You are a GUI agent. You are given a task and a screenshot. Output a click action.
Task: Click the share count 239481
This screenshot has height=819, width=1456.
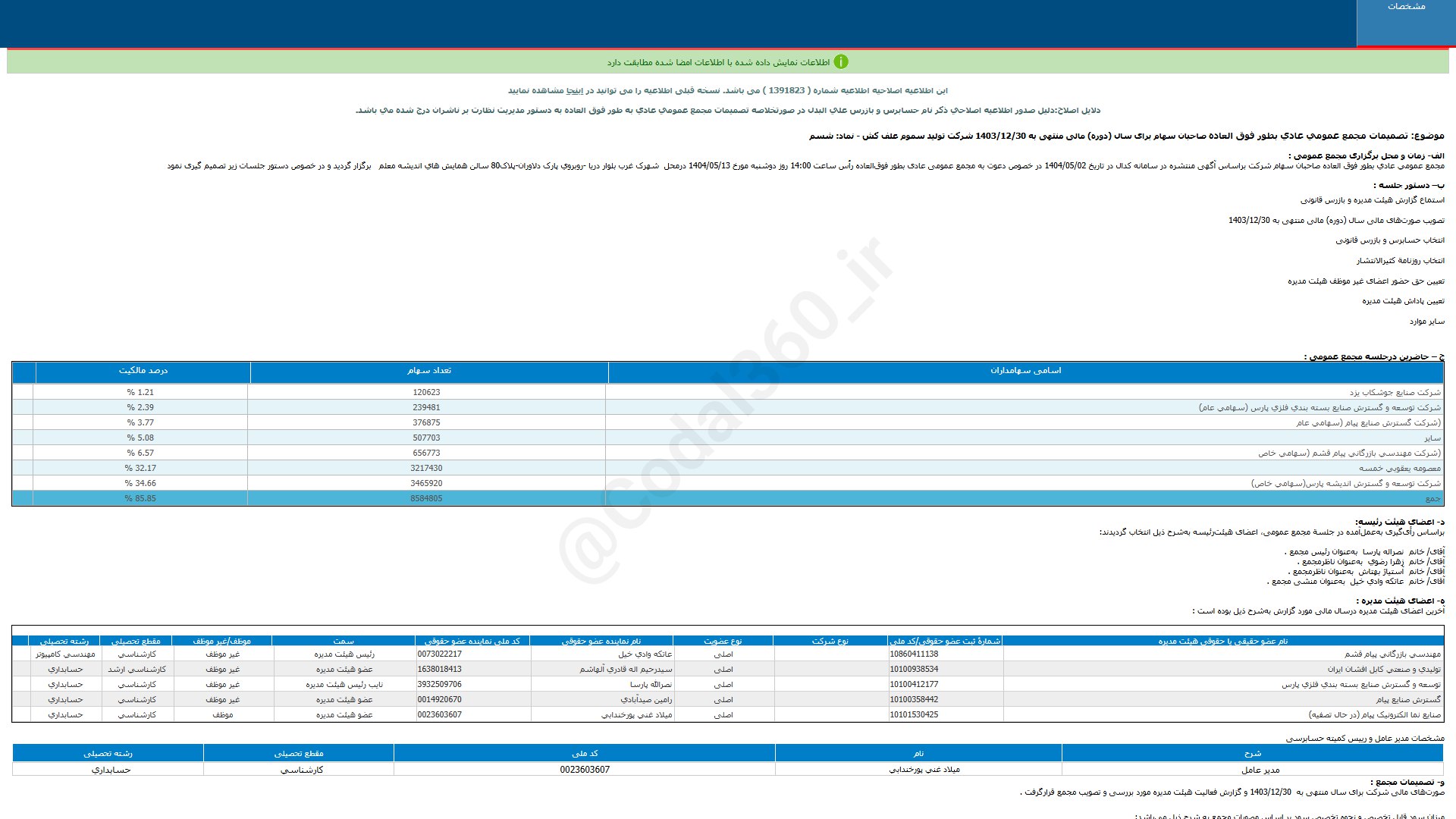426,408
